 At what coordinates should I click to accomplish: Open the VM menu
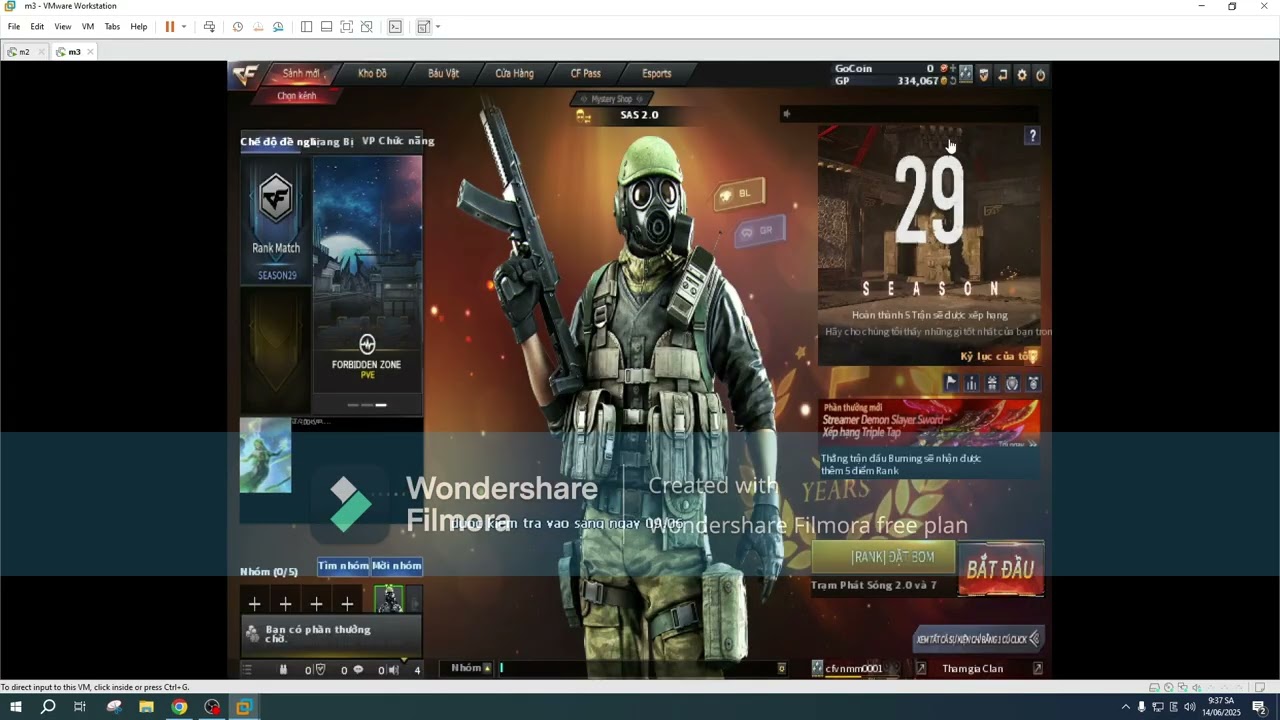(x=88, y=27)
